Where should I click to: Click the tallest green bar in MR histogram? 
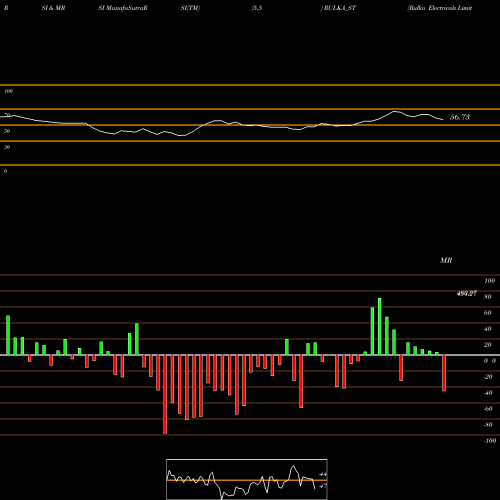[380, 326]
